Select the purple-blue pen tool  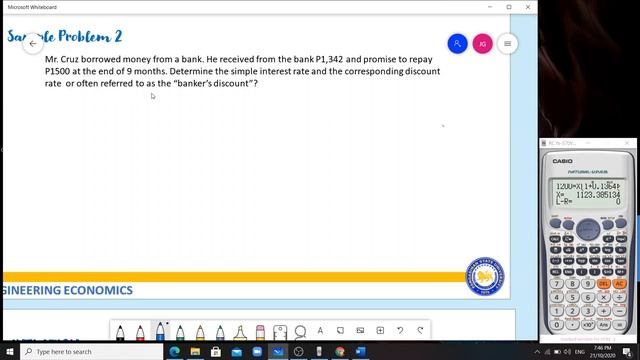point(220,332)
